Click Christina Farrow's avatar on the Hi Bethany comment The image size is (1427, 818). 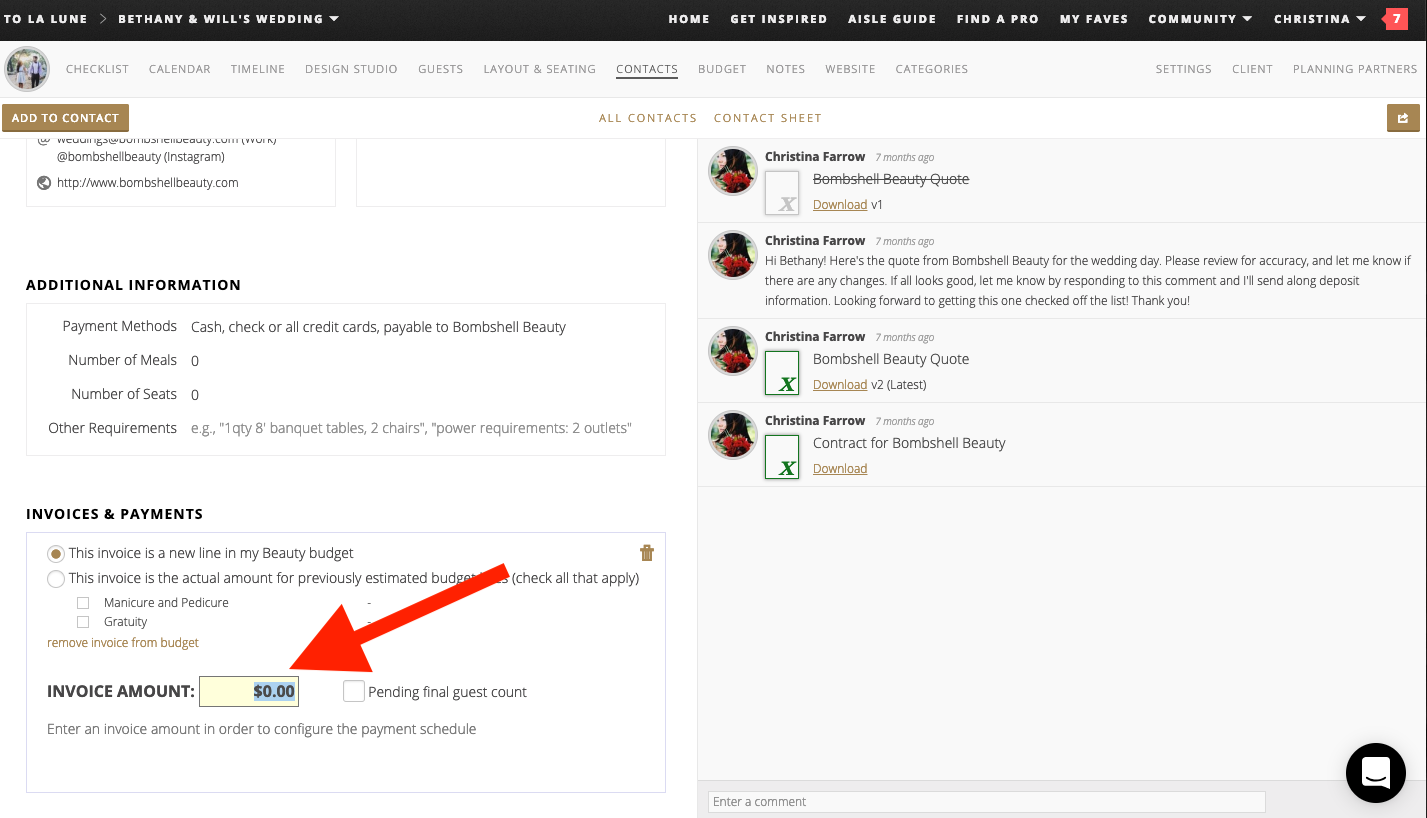pyautogui.click(x=733, y=255)
